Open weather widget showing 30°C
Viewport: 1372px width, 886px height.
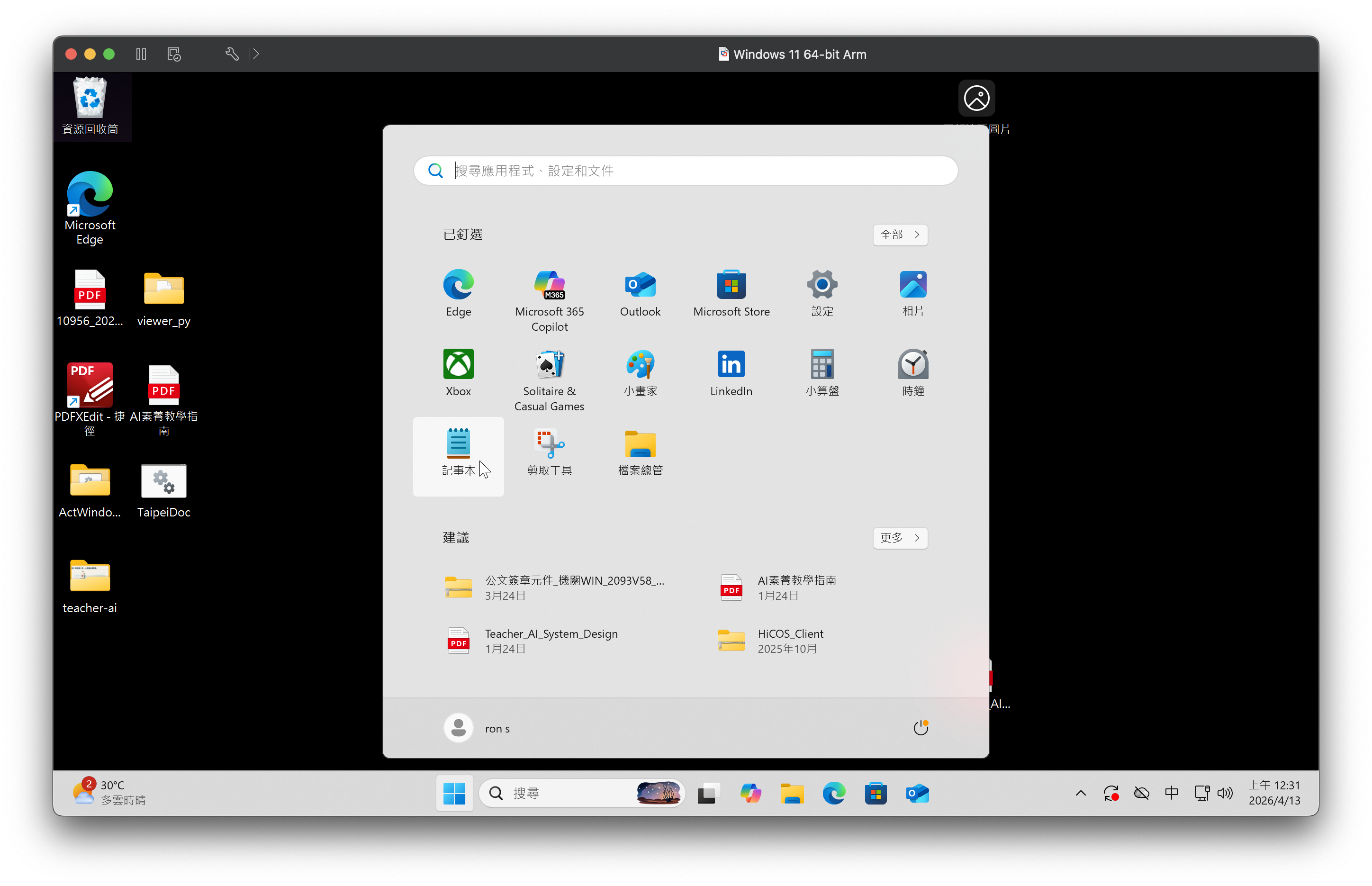click(109, 792)
